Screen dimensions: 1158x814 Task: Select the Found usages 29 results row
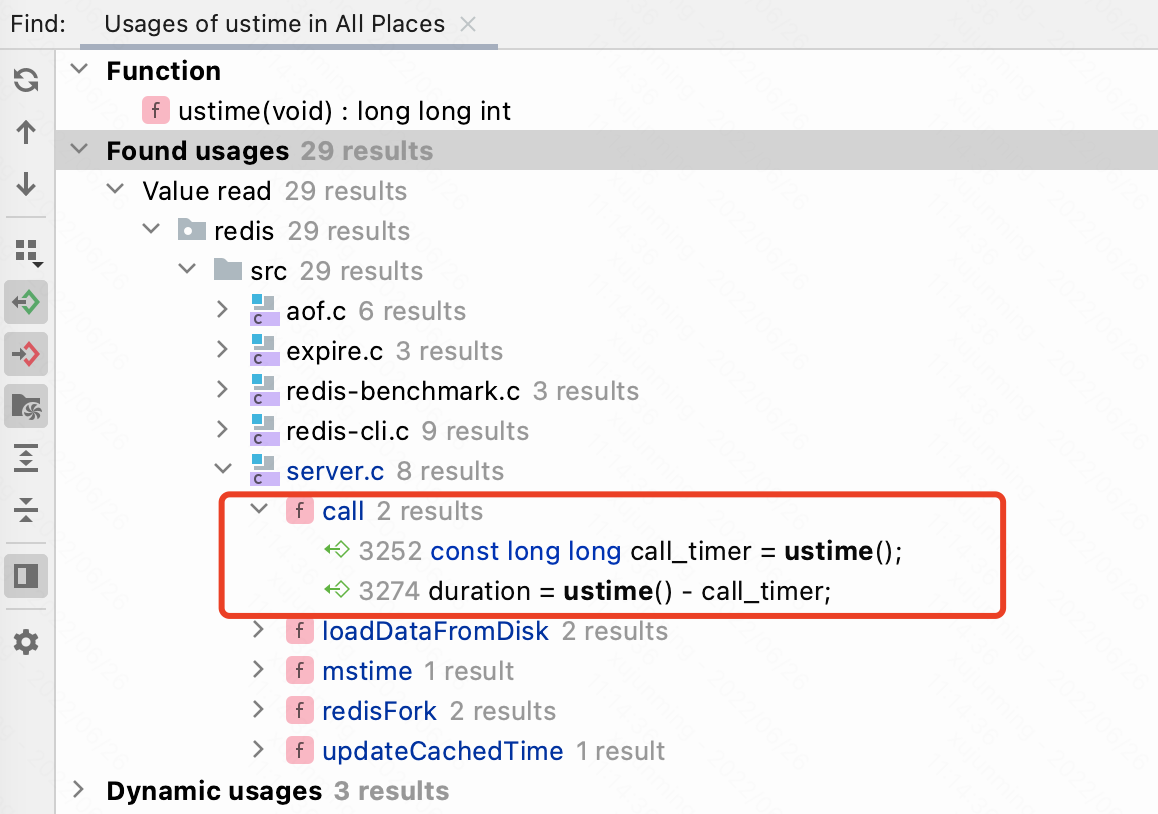coord(606,151)
